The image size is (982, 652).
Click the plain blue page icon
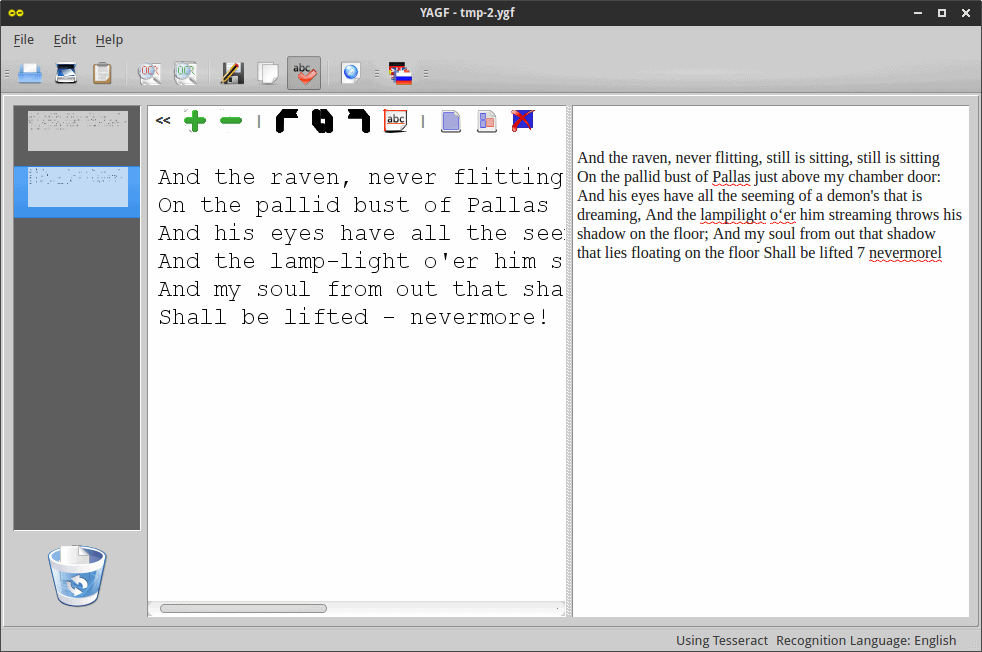click(451, 121)
